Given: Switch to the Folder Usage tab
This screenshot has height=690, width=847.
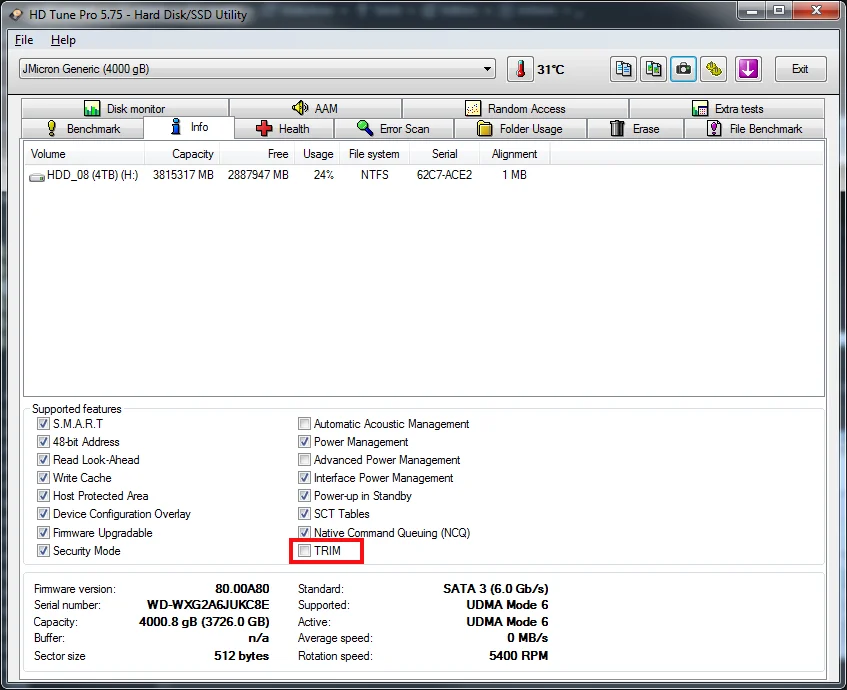Looking at the screenshot, I should [520, 129].
